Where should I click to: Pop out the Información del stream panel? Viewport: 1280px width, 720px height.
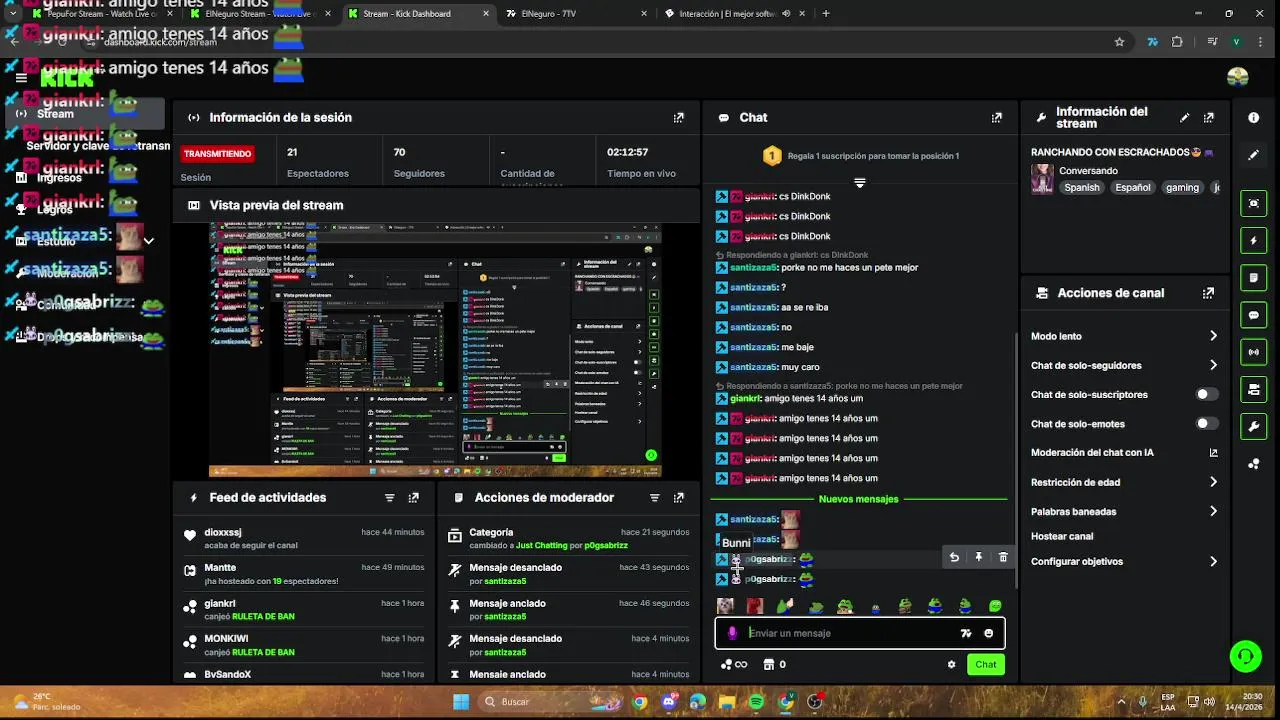[x=1209, y=117]
